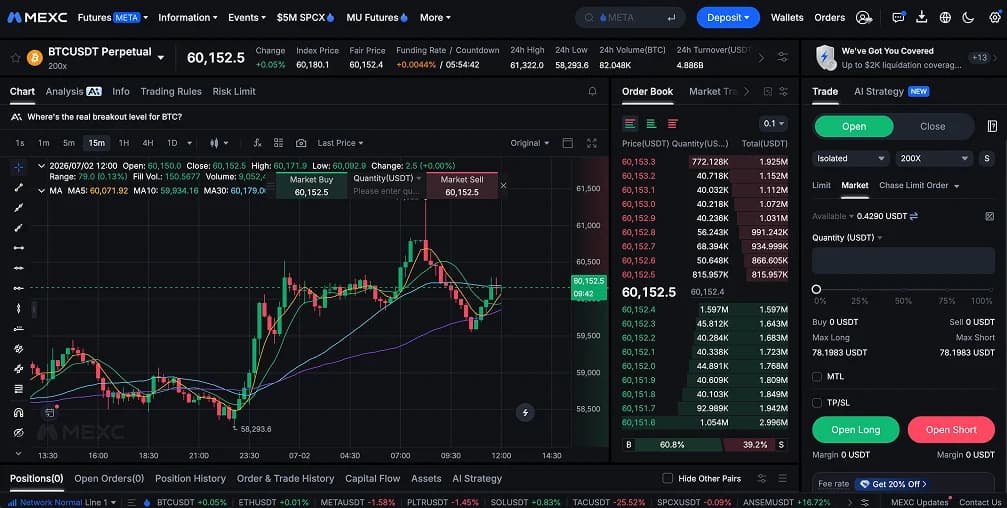
Task: Open the Trading Rules tab
Action: click(x=171, y=91)
